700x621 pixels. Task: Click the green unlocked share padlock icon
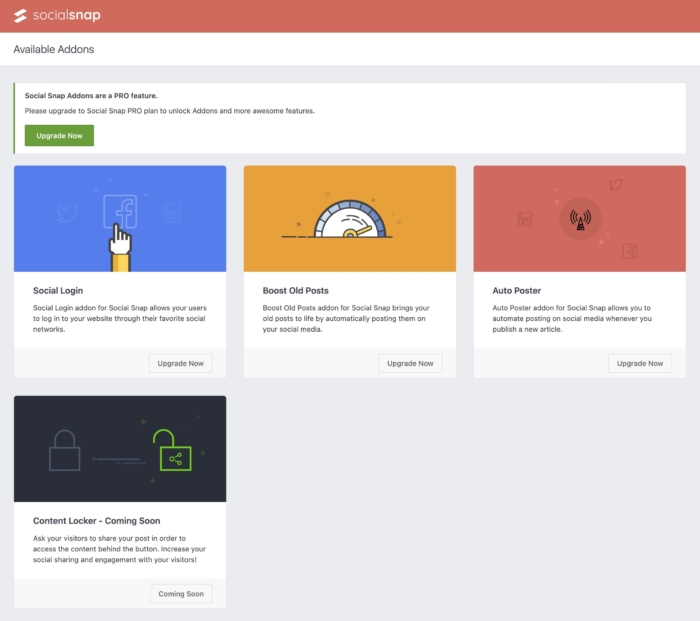tap(172, 450)
